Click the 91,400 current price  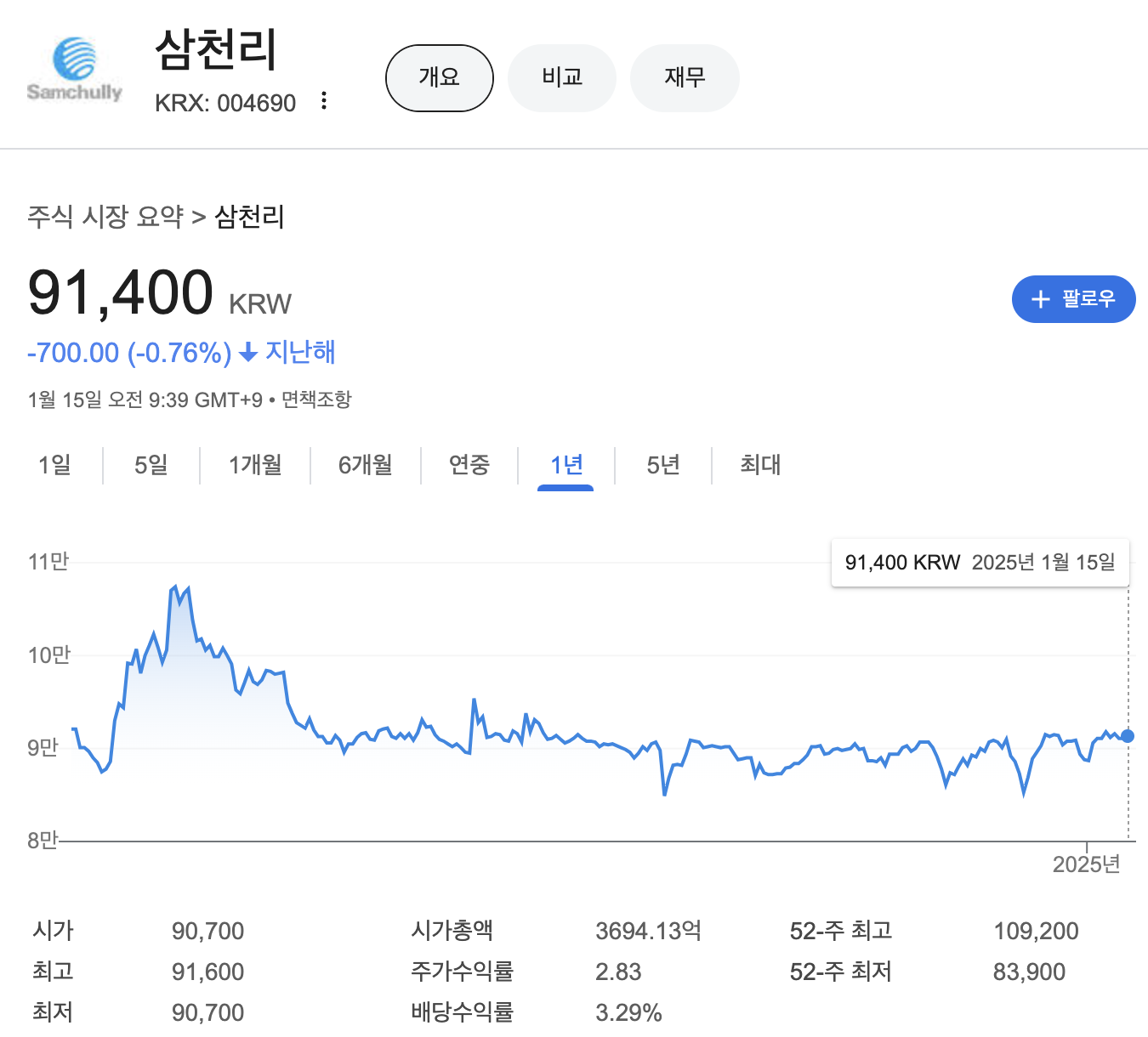click(x=121, y=292)
